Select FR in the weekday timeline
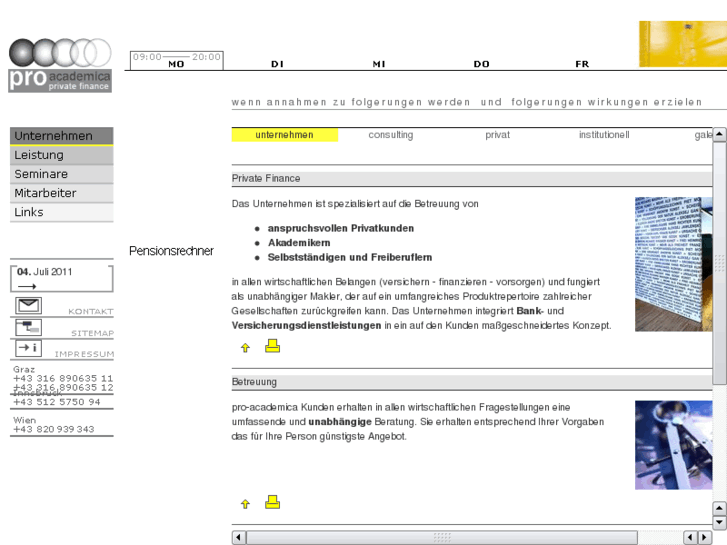 (x=582, y=64)
